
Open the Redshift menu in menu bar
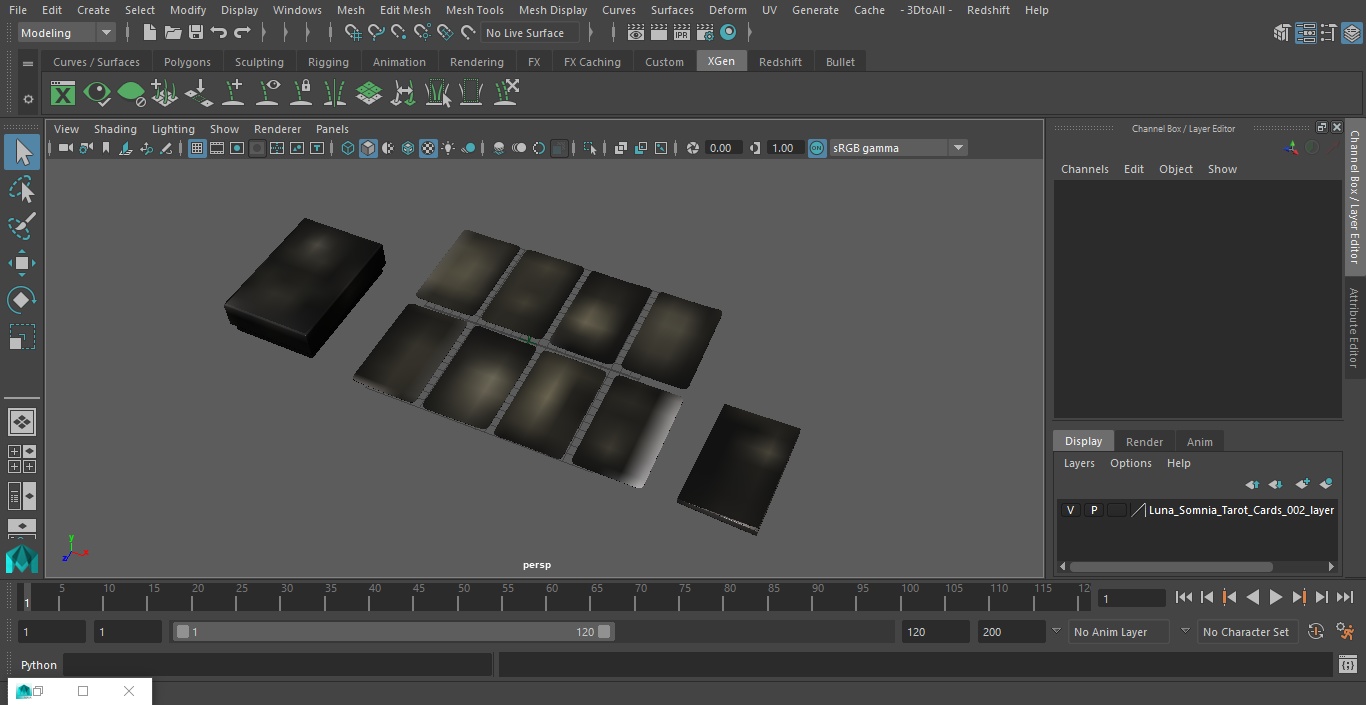(988, 10)
